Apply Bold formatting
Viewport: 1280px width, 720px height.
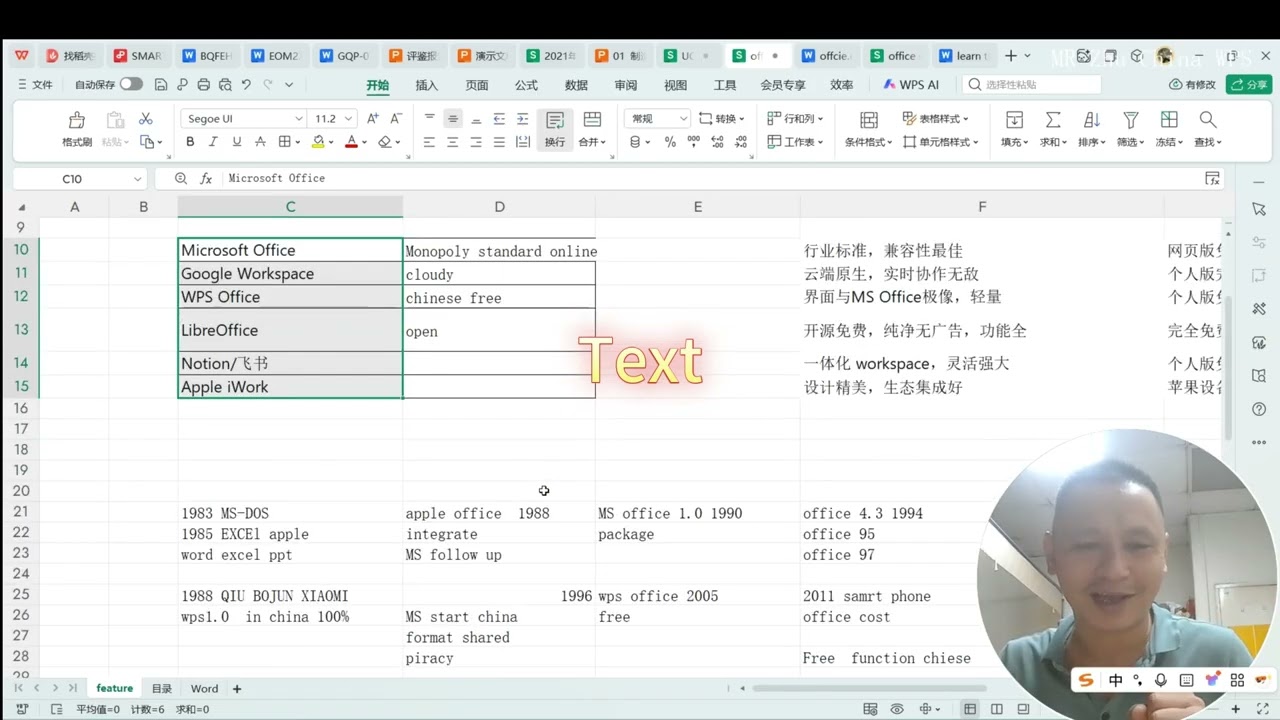[x=190, y=142]
